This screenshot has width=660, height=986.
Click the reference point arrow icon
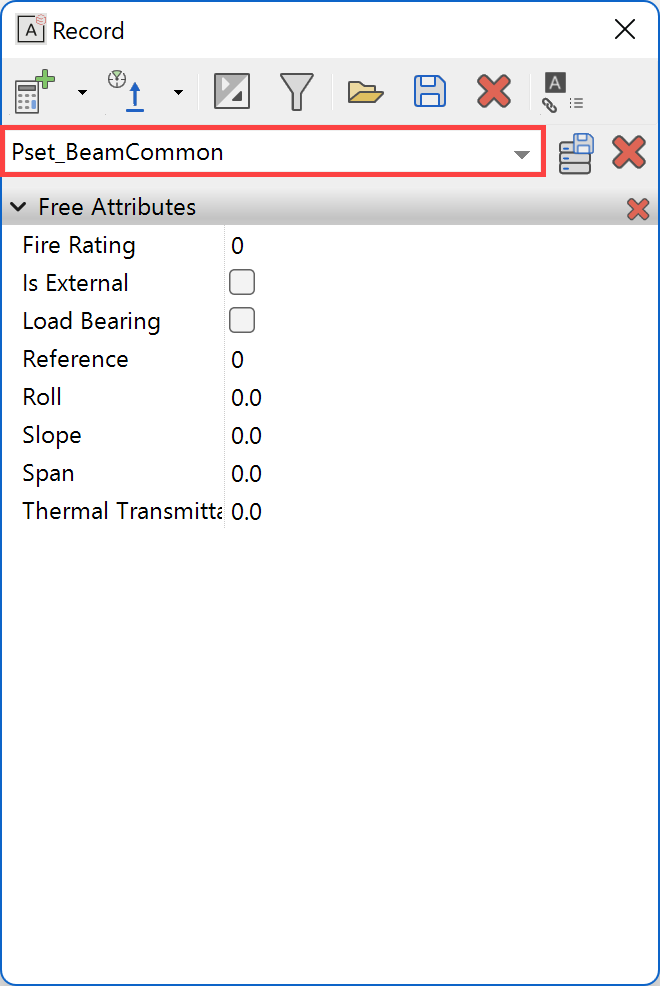click(130, 92)
